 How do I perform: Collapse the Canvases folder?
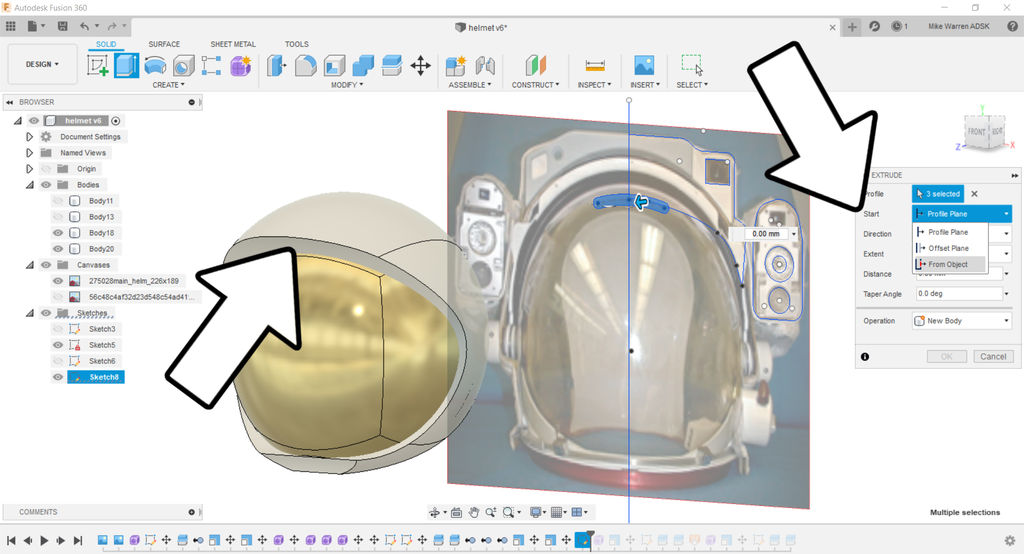[x=29, y=265]
